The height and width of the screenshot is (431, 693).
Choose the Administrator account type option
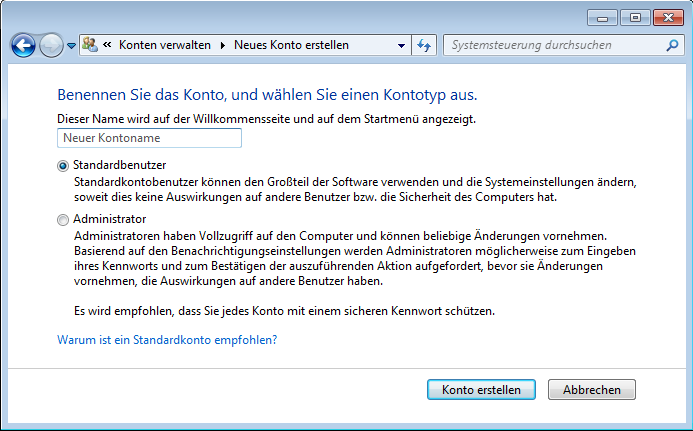tap(64, 220)
